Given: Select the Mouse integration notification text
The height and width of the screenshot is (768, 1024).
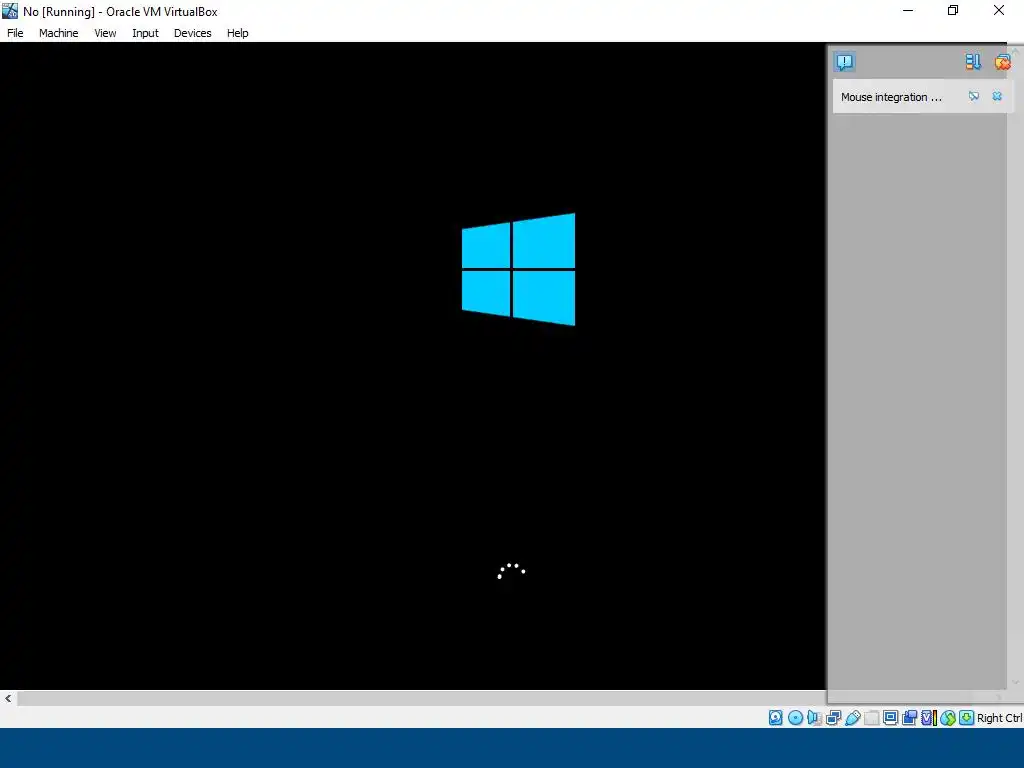Looking at the screenshot, I should (x=891, y=97).
